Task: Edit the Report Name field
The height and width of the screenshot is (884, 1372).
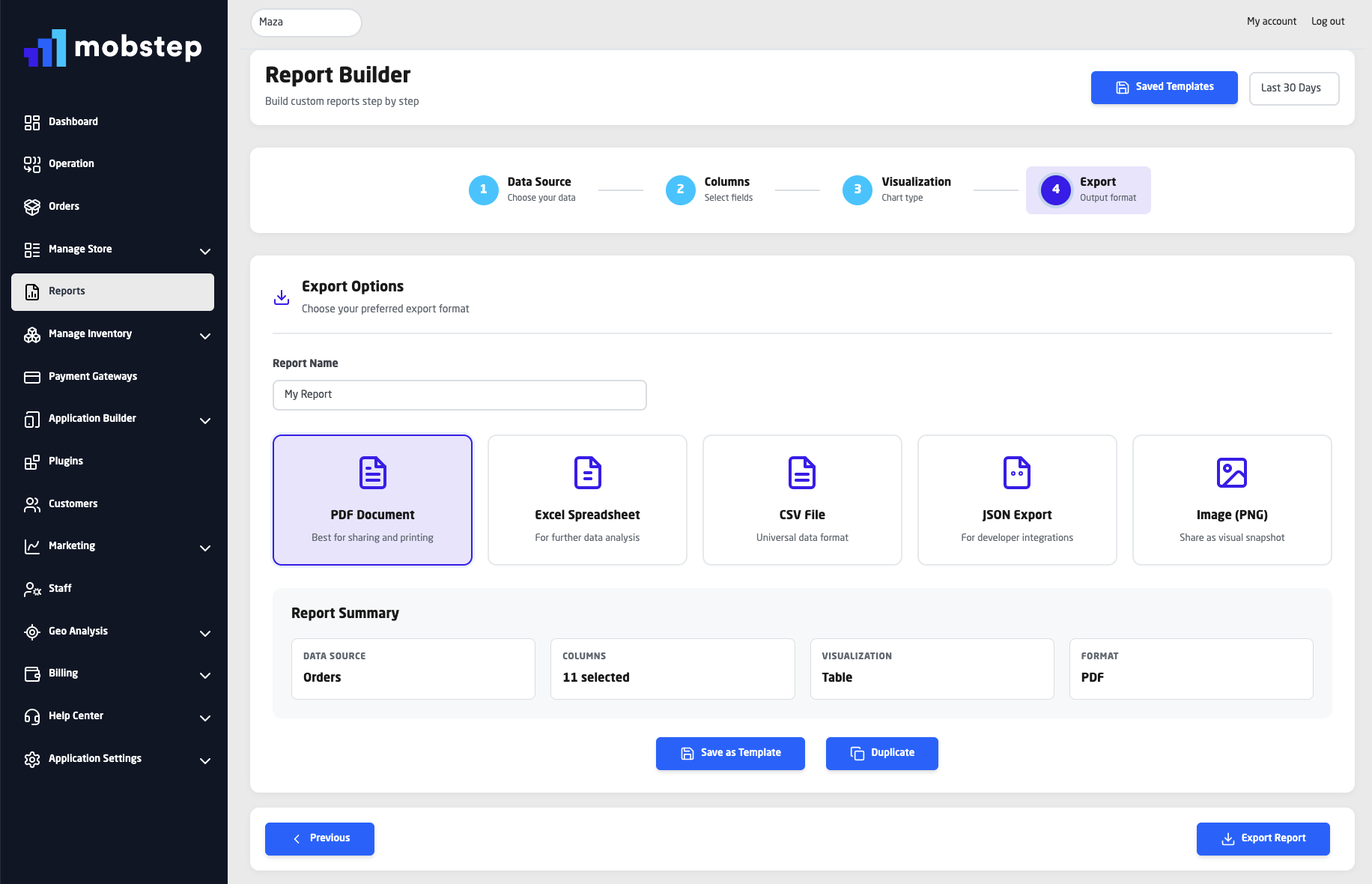Action: [x=459, y=395]
